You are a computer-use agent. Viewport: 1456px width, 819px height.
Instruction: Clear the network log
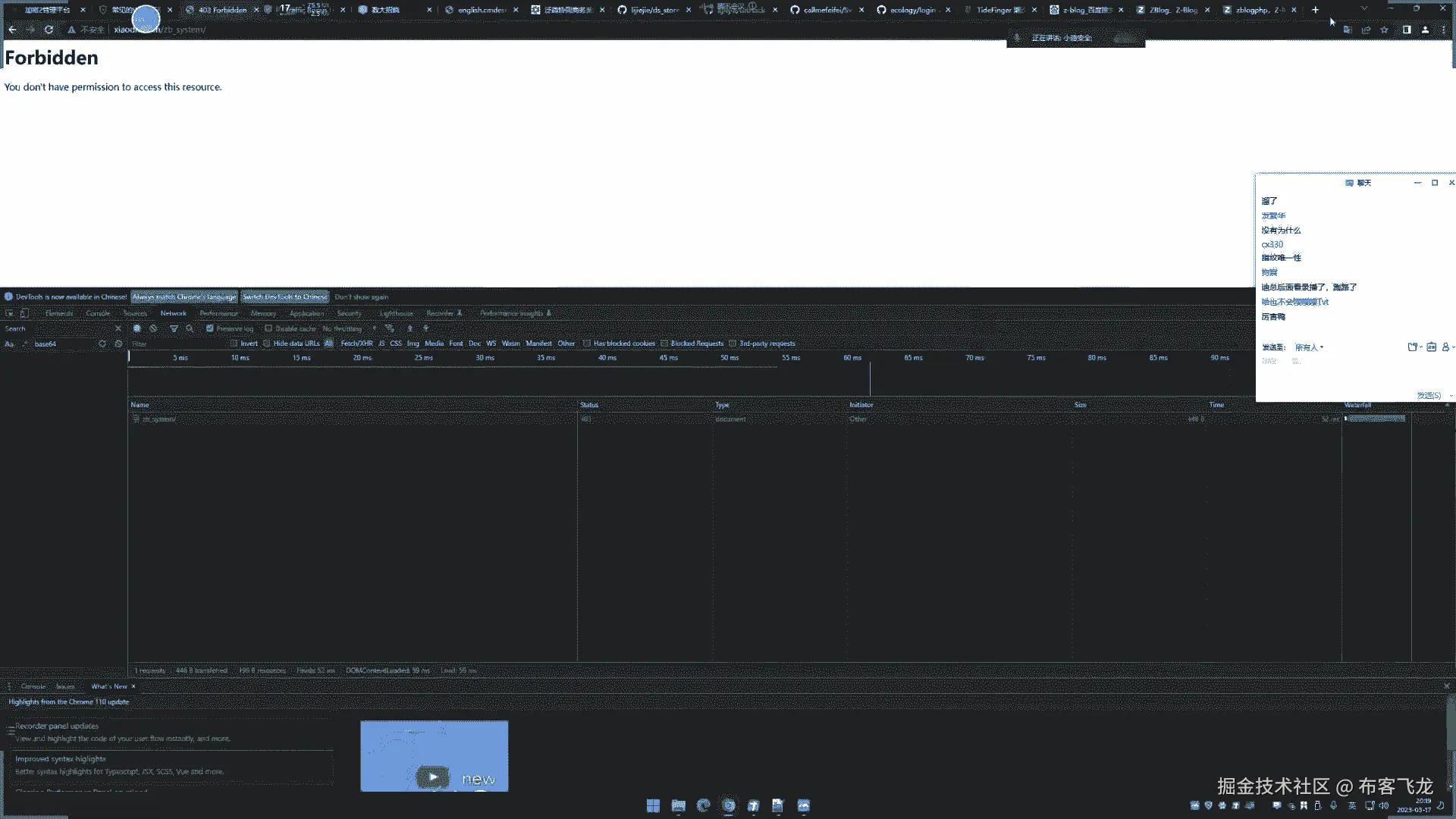click(153, 328)
